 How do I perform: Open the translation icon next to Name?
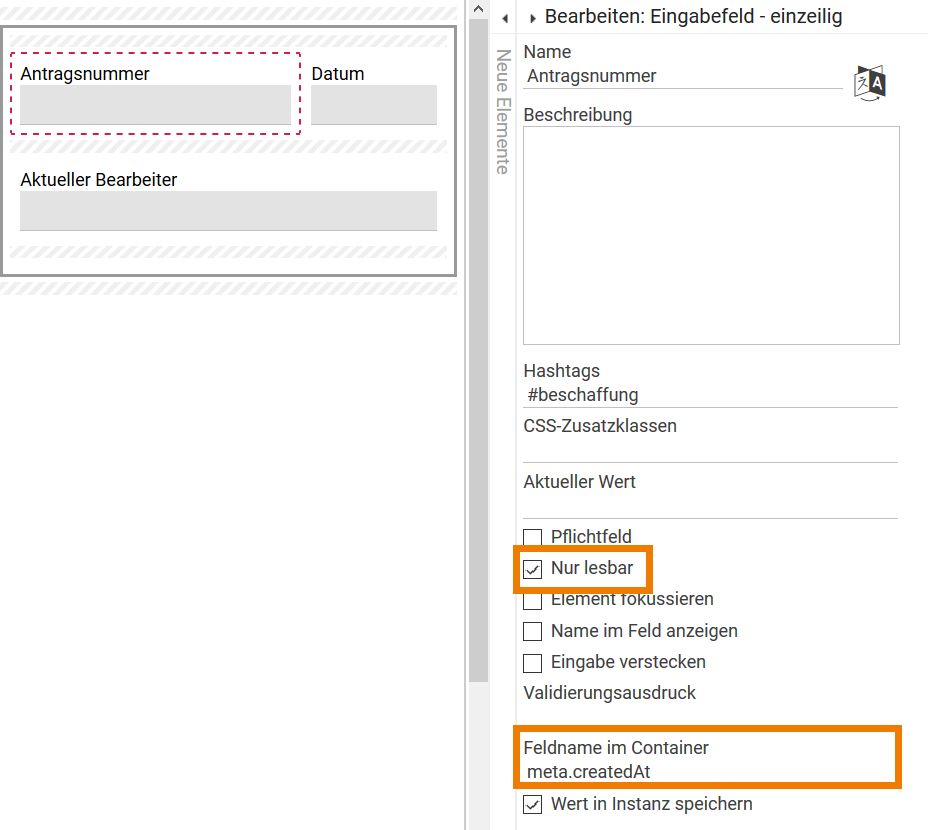[x=870, y=82]
